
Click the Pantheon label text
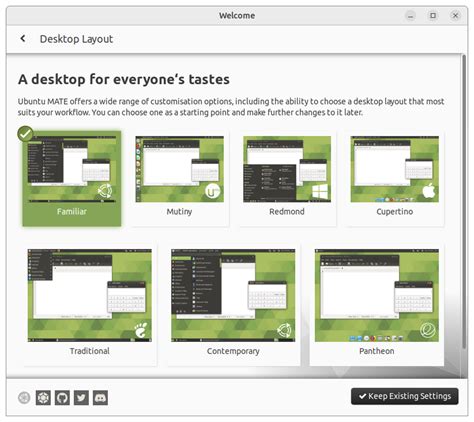pos(377,351)
